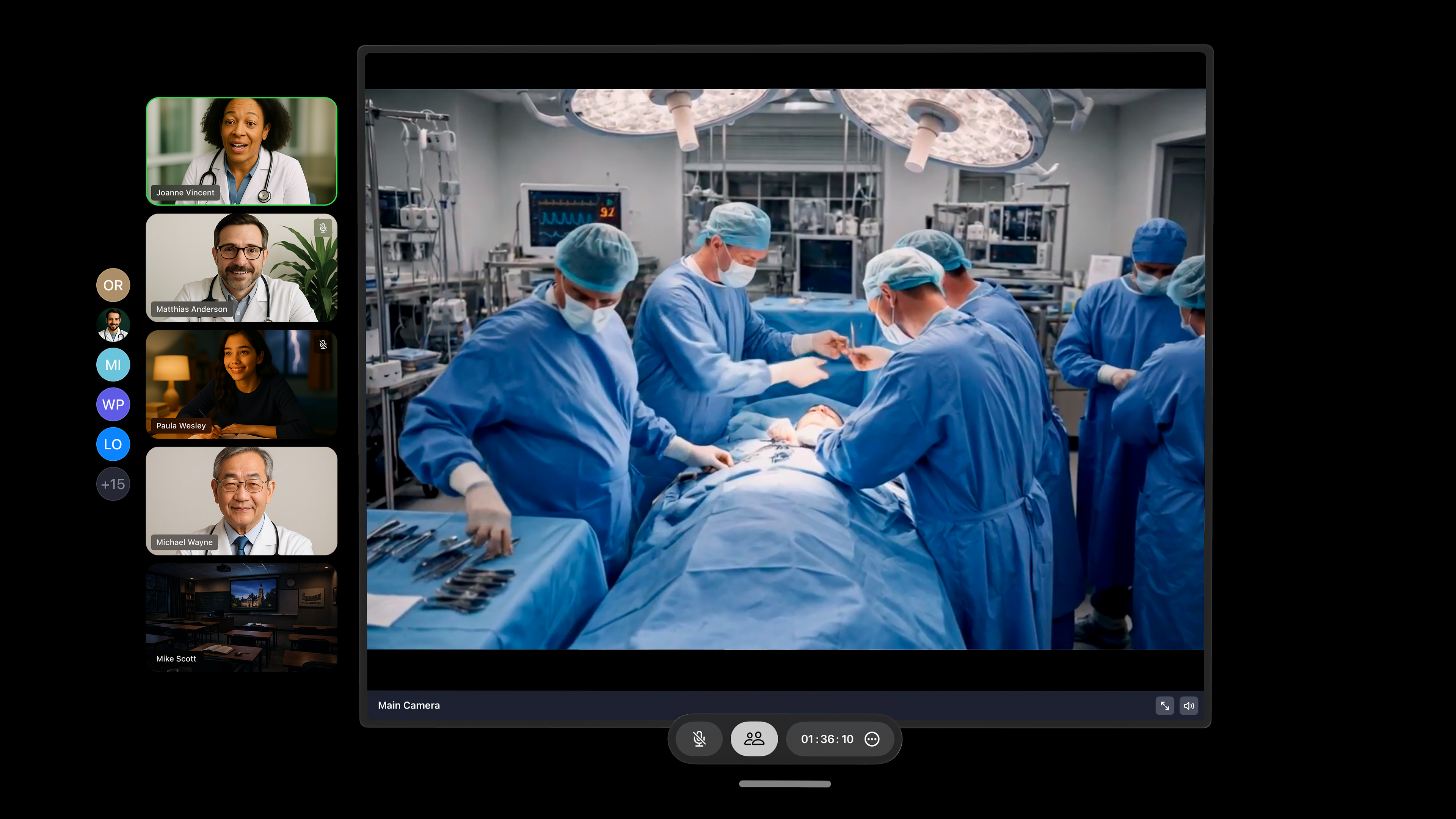The width and height of the screenshot is (1456, 819).
Task: Select Mike Scott's classroom video tile
Action: point(242,617)
